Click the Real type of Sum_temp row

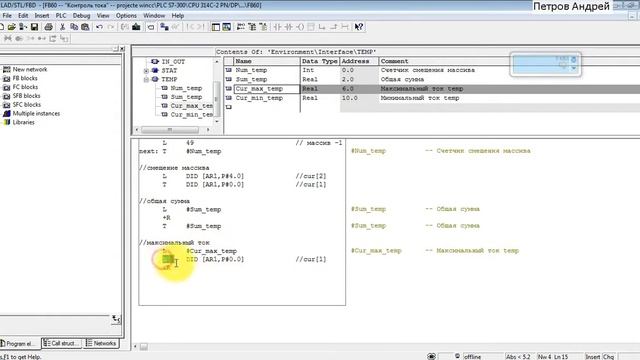[x=320, y=80]
